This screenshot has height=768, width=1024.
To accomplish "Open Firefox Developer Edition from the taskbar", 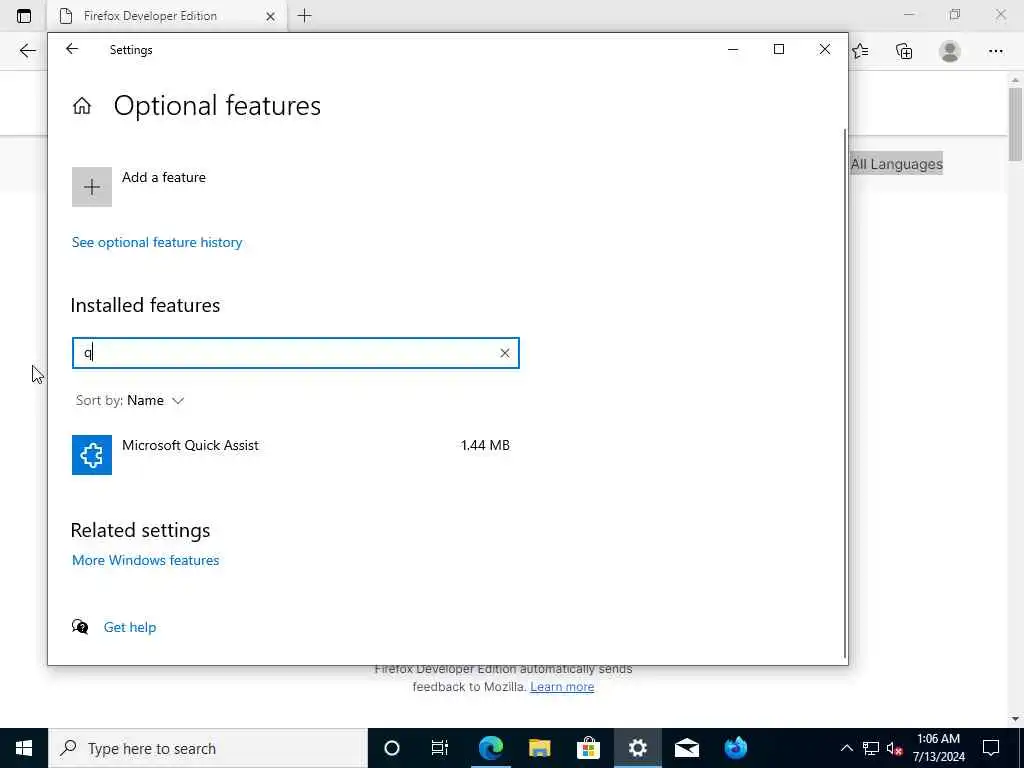I will [x=735, y=748].
